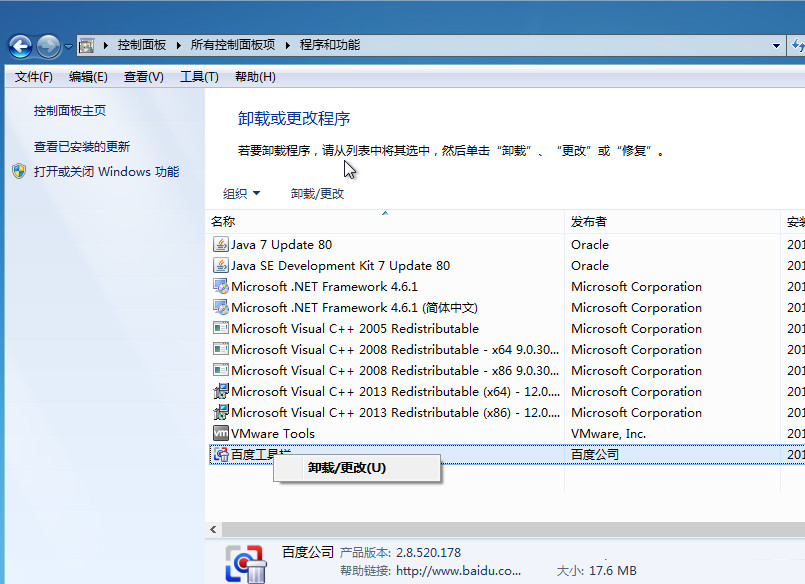
Task: Open the 查看(V) menu
Action: (x=143, y=77)
